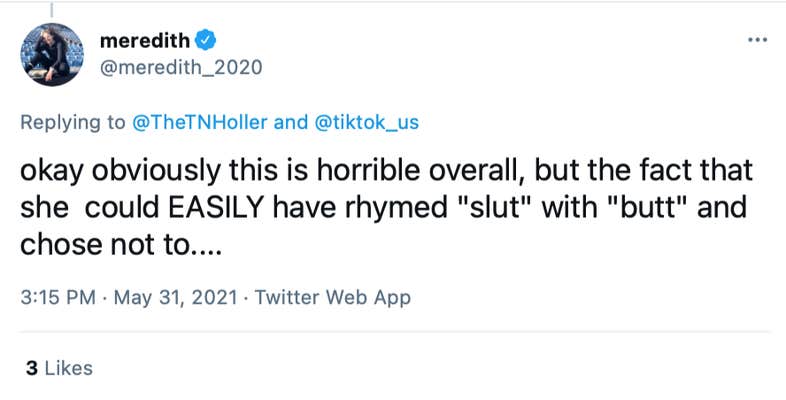This screenshot has width=786, height=400.
Task: Open meredith's profile picture
Action: 51,54
